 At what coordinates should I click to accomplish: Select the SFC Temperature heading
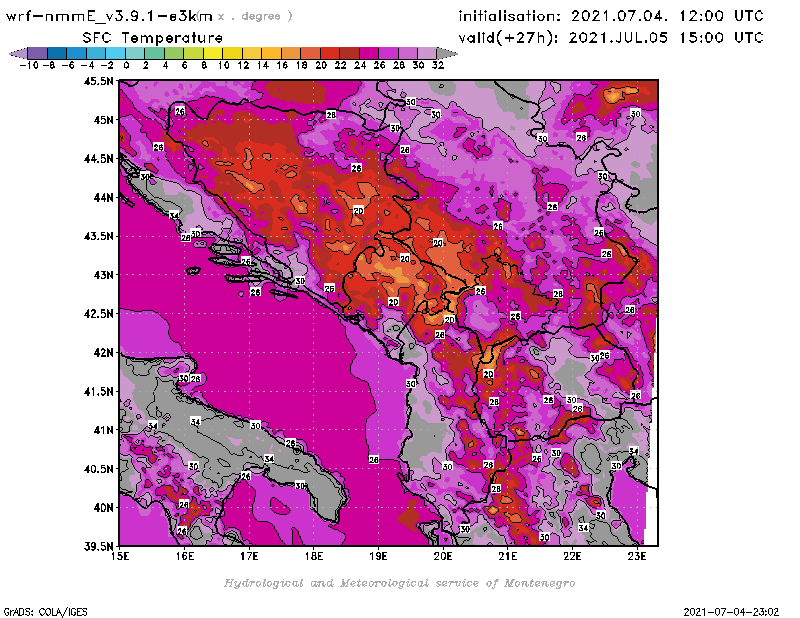tap(153, 38)
